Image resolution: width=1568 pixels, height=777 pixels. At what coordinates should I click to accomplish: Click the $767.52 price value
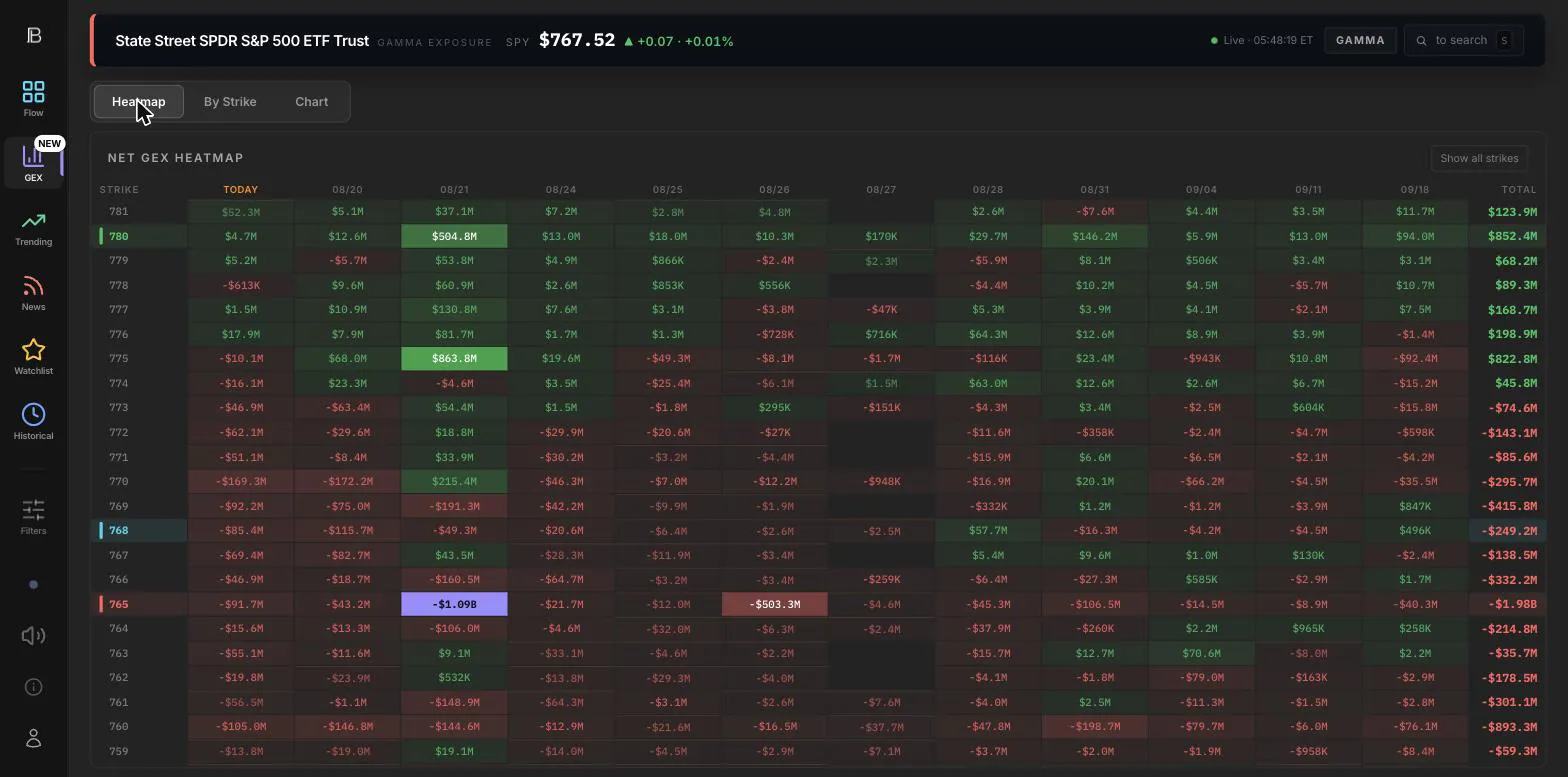coord(577,40)
